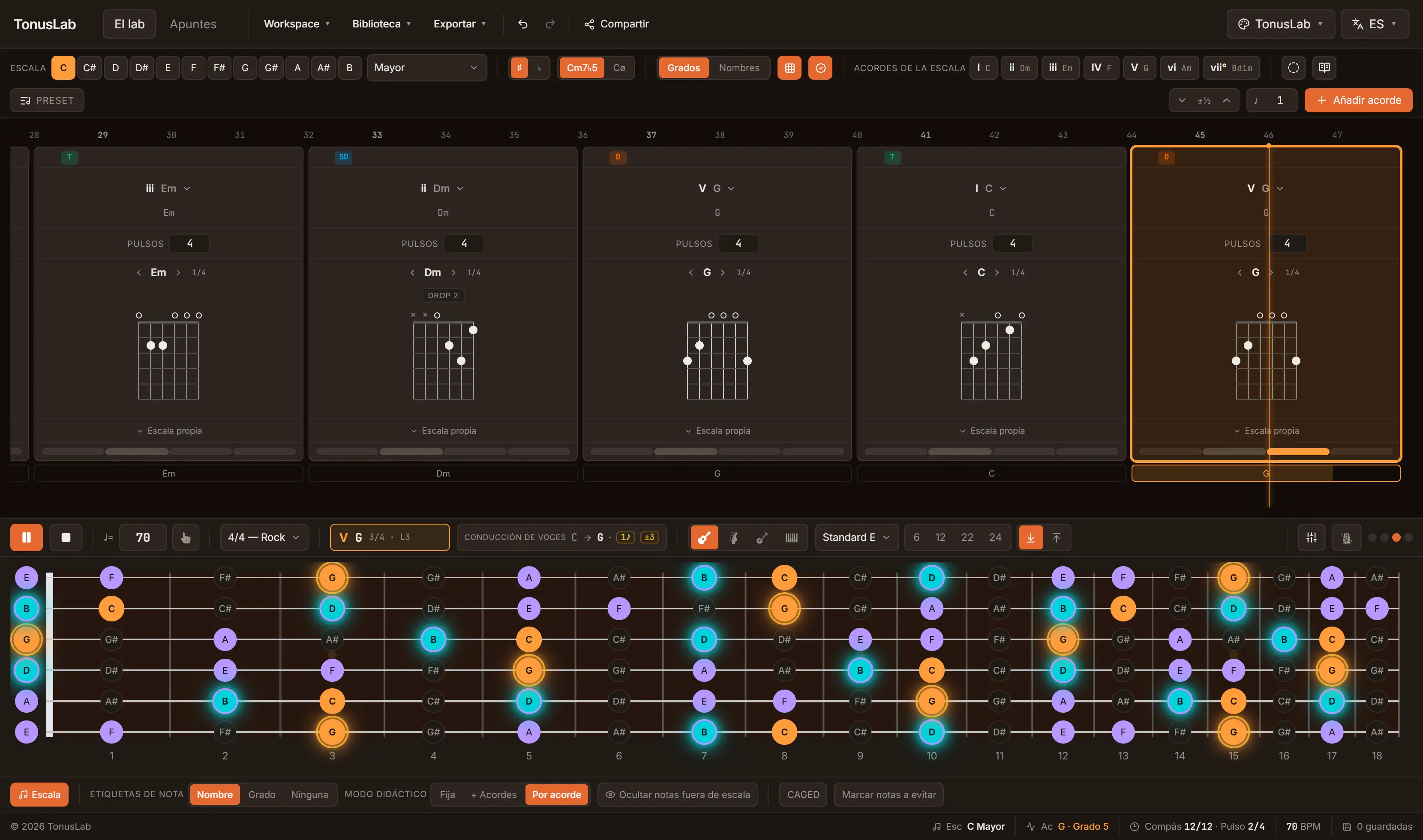Image resolution: width=1423 pixels, height=840 pixels.
Task: Switch chord labels to Nombres
Action: point(739,68)
